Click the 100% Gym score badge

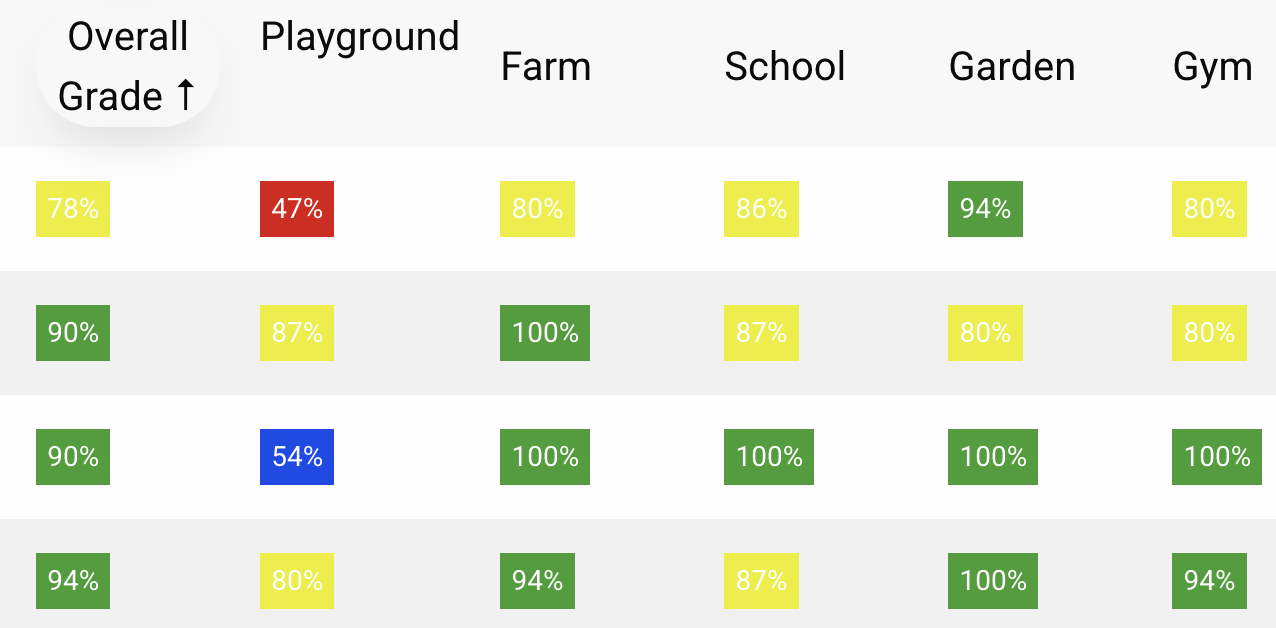coord(1217,457)
